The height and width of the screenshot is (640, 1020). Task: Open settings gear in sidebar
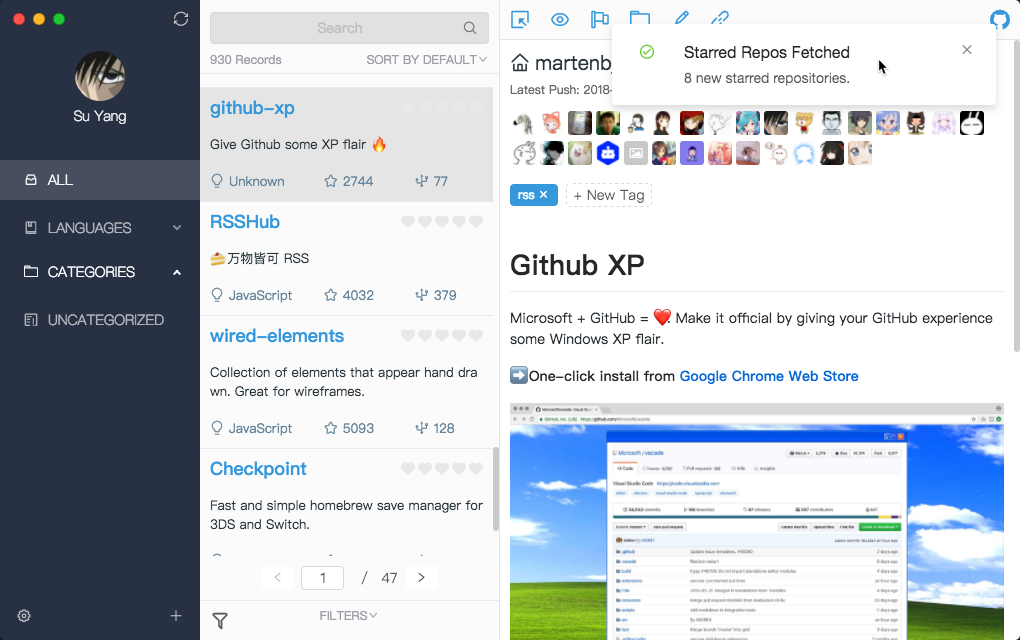[x=24, y=616]
